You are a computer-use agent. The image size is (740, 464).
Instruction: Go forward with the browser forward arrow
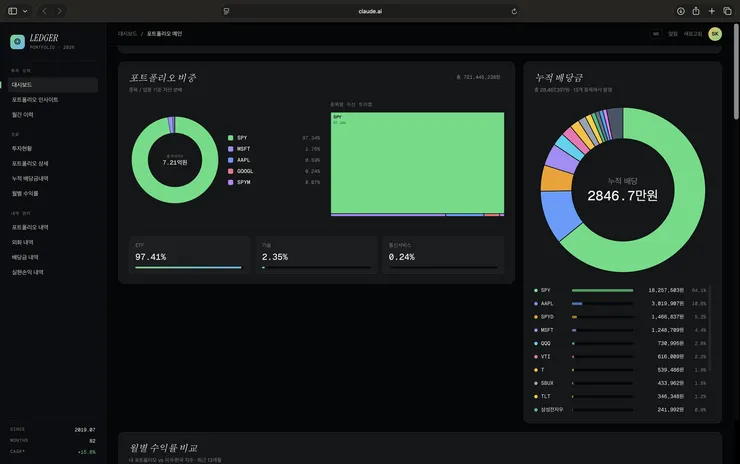click(59, 11)
